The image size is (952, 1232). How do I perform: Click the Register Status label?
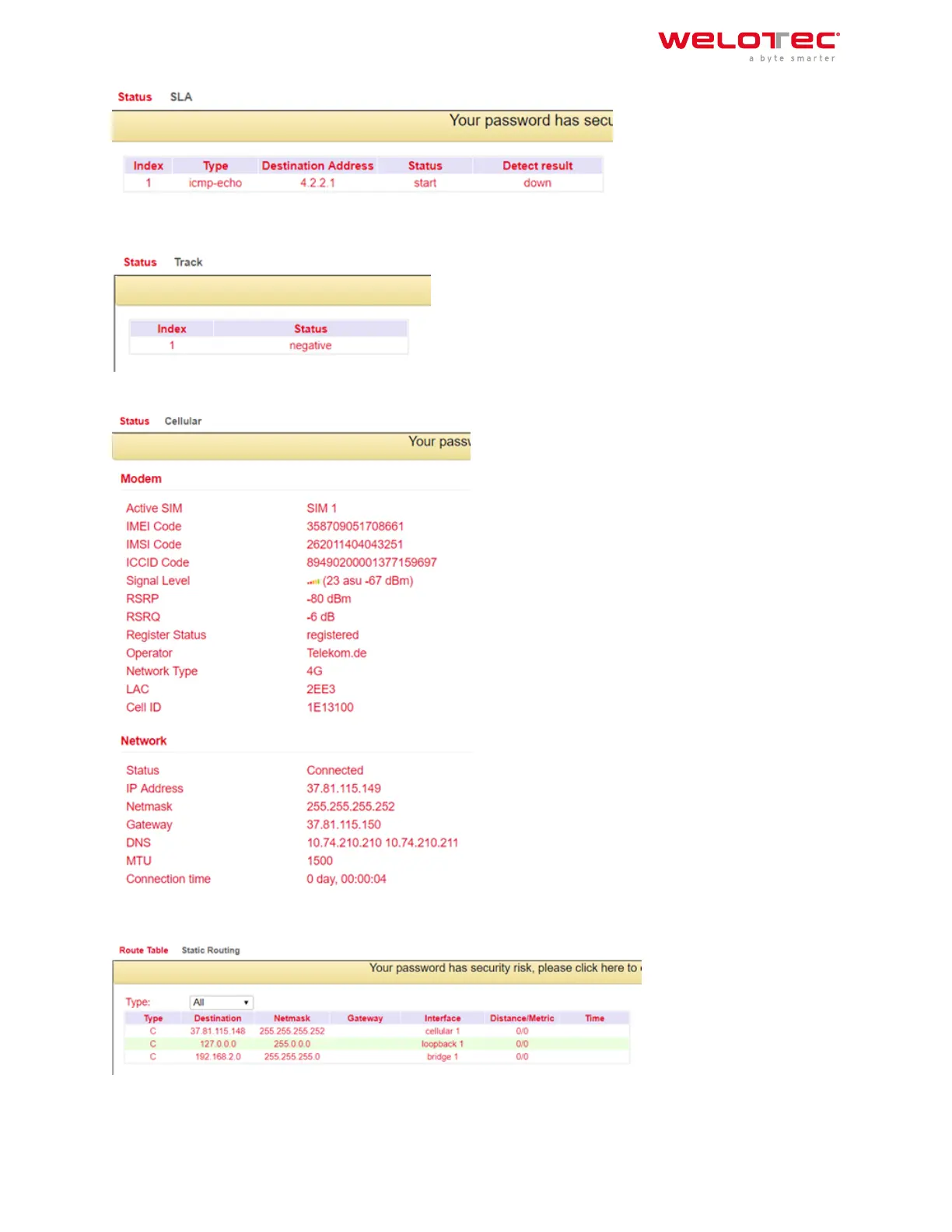point(166,635)
